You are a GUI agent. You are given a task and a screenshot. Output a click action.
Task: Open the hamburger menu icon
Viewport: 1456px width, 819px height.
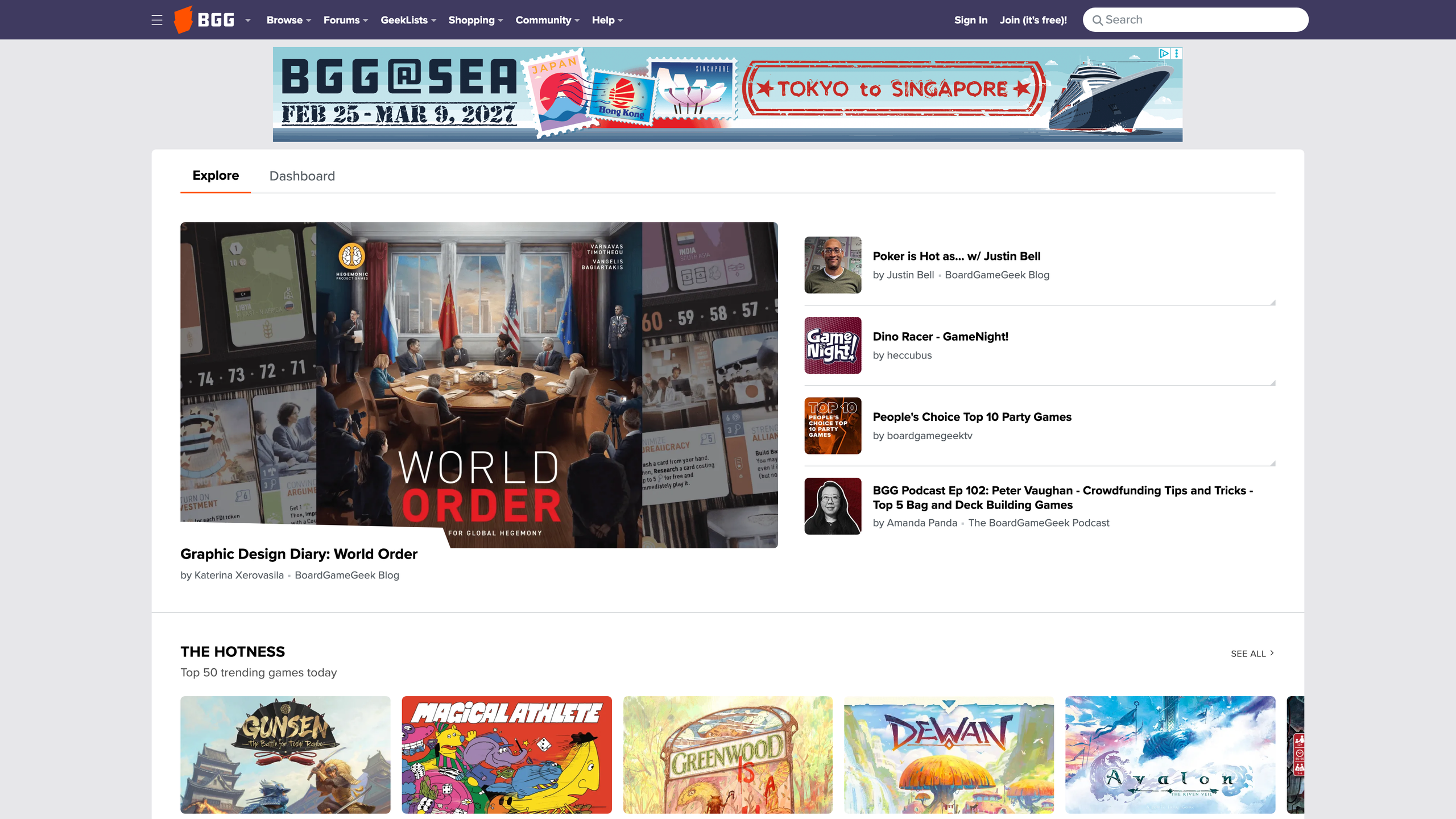coord(157,20)
